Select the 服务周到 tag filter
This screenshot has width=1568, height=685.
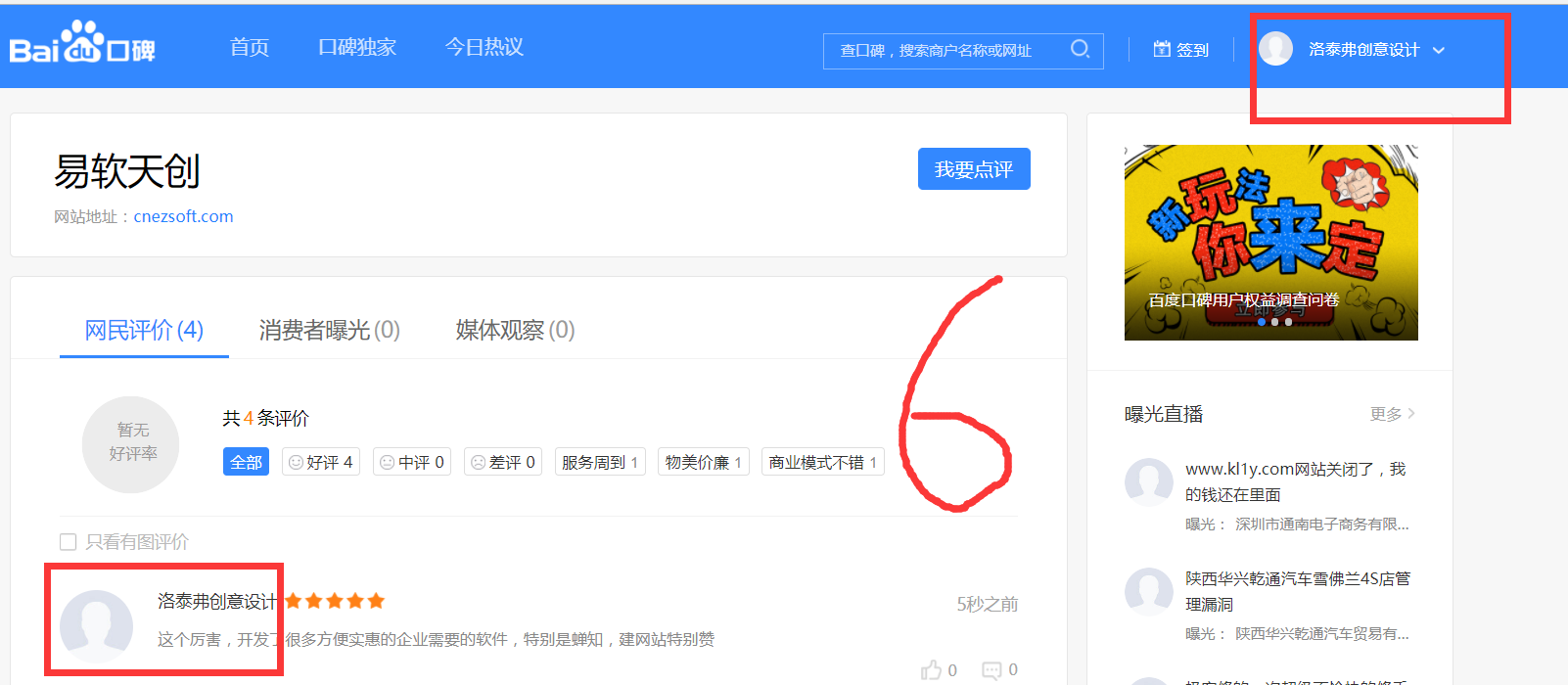pyautogui.click(x=600, y=462)
